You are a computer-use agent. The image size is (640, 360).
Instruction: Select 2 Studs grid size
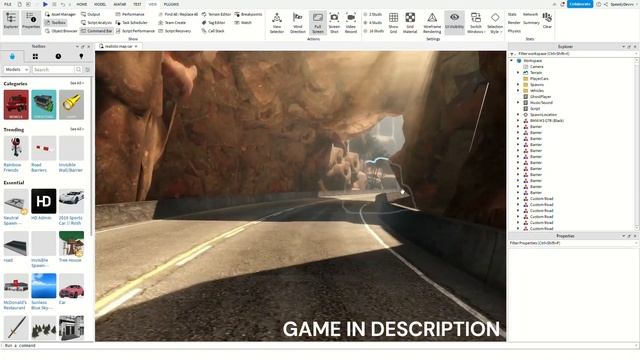373,14
